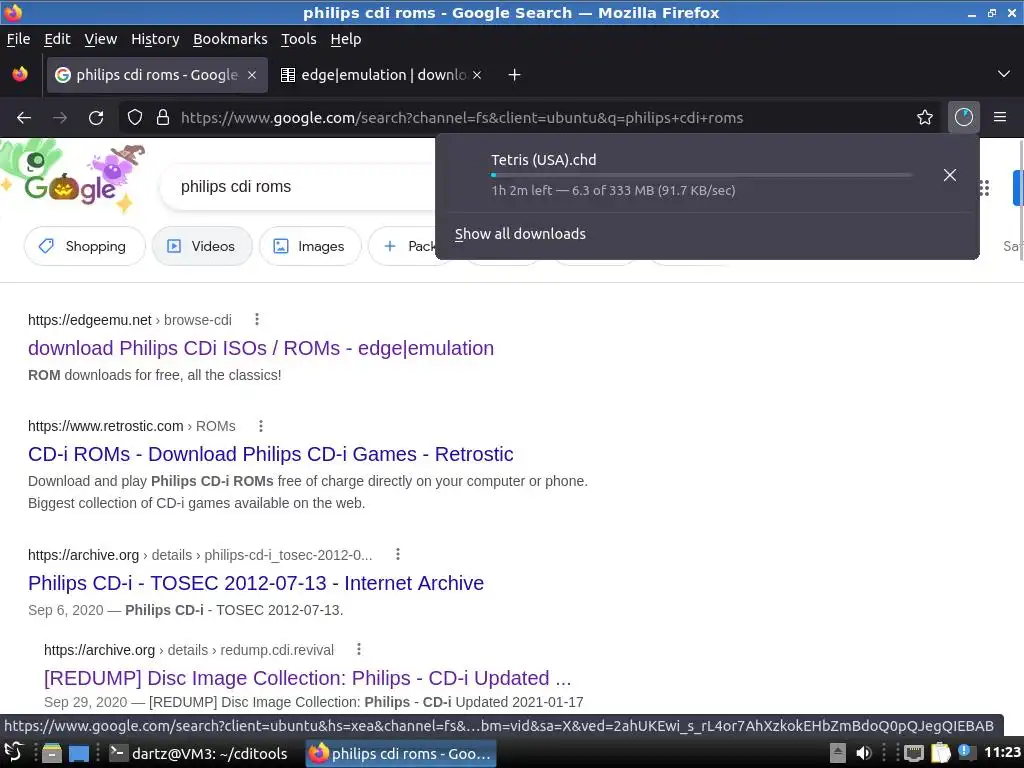Screen dimensions: 1024x768
Task: Close the philips cdi roms tab
Action: 251,75
